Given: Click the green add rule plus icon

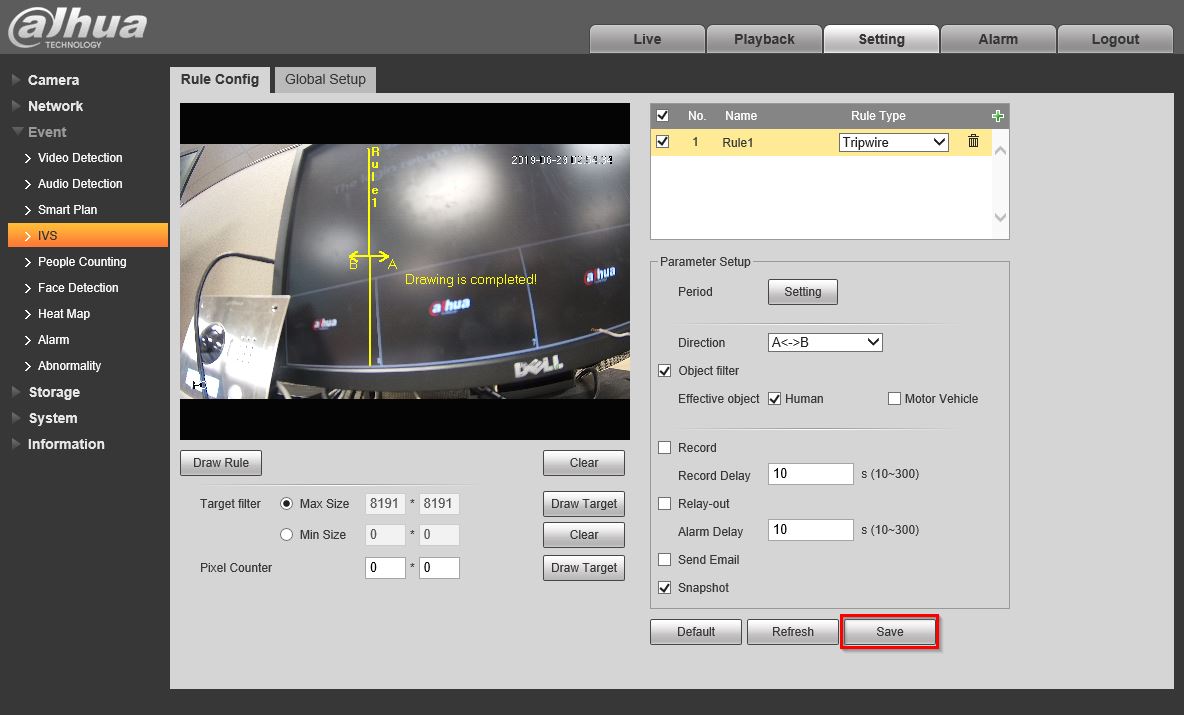Looking at the screenshot, I should point(997,116).
